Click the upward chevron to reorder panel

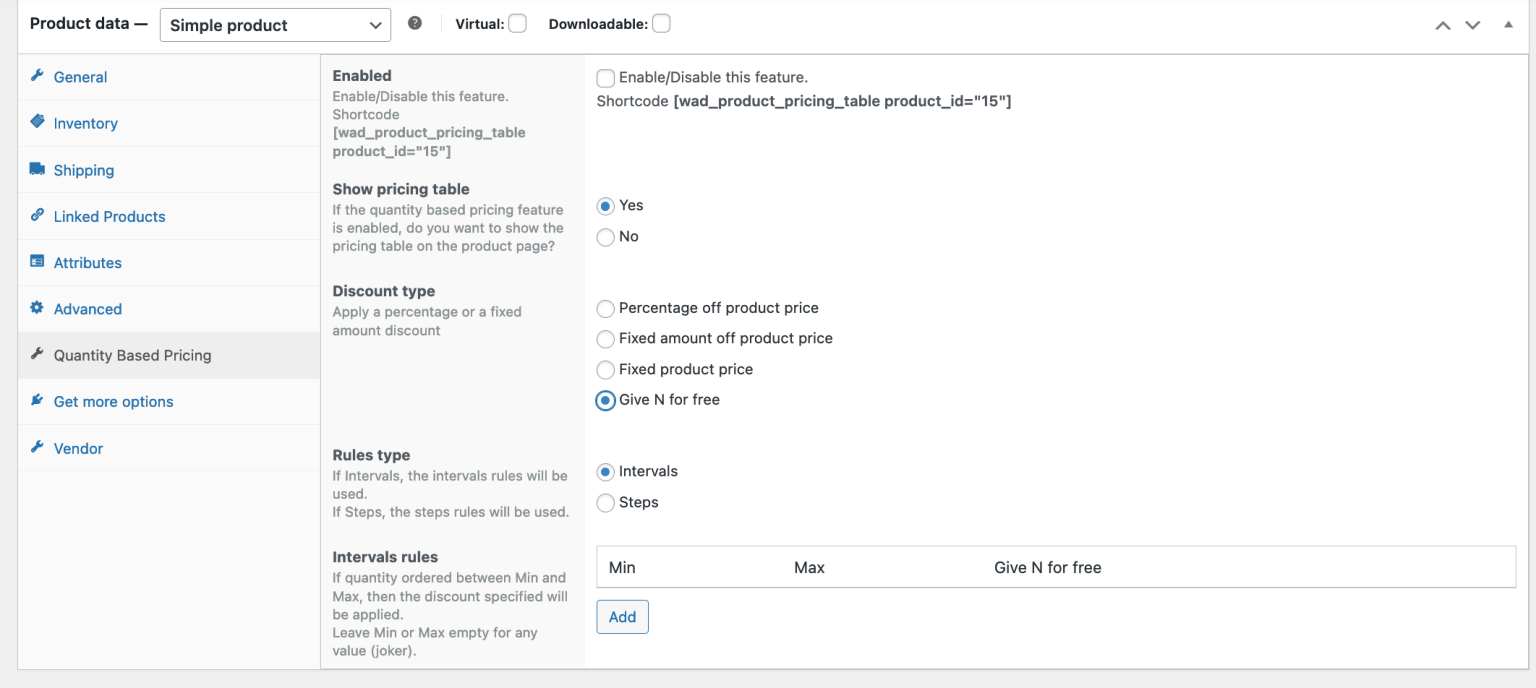1443,23
